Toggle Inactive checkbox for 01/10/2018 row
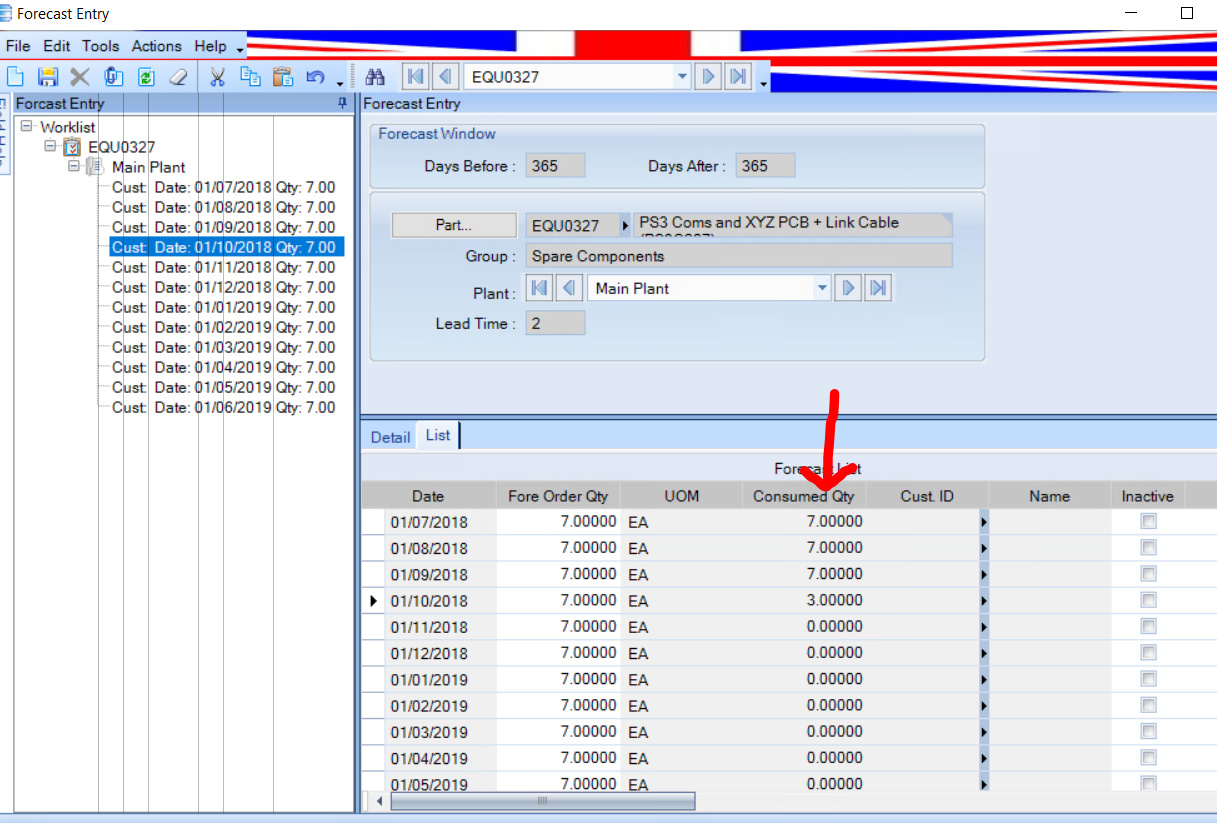 (1148, 600)
